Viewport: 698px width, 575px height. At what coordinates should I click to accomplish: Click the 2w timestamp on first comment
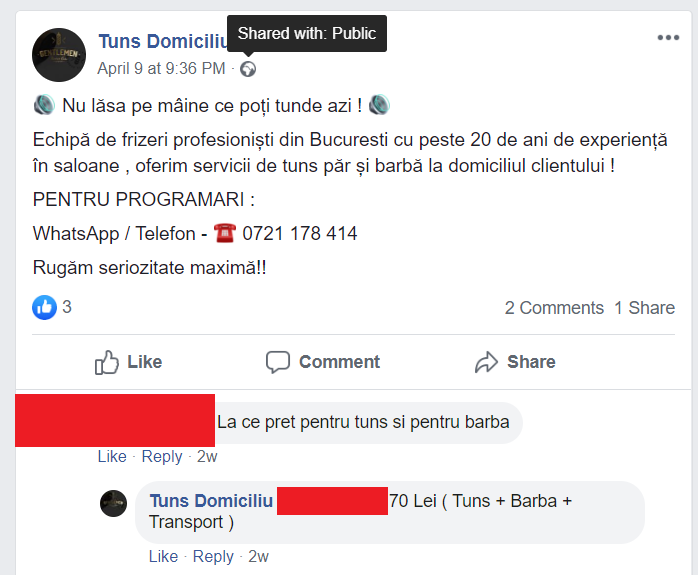207,456
